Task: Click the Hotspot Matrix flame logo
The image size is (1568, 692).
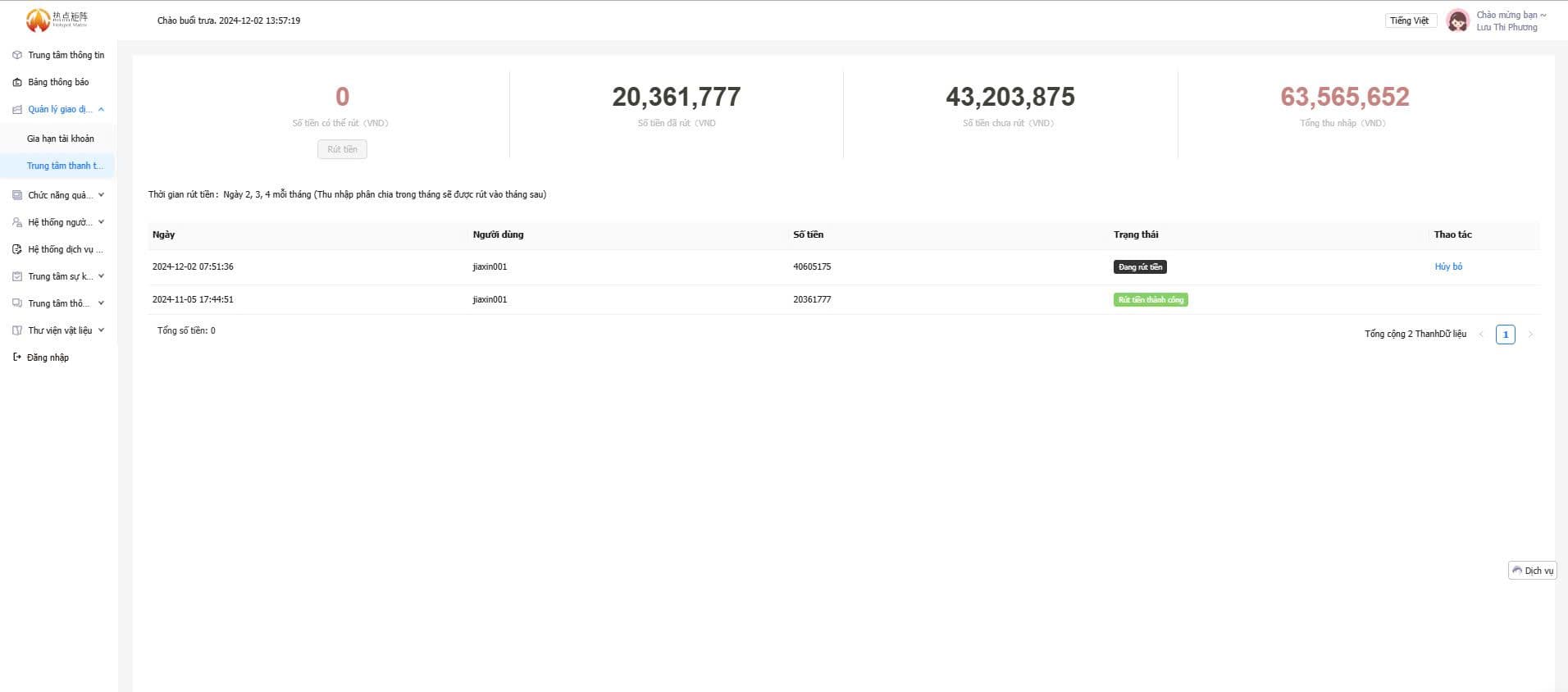Action: point(38,20)
